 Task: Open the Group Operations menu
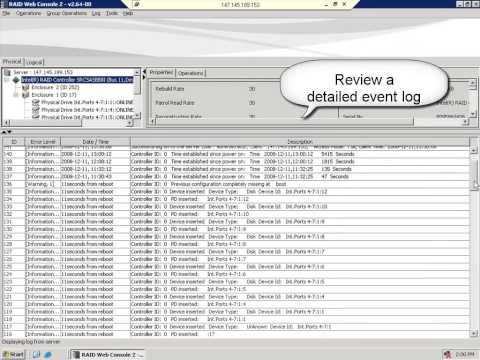[67, 13]
